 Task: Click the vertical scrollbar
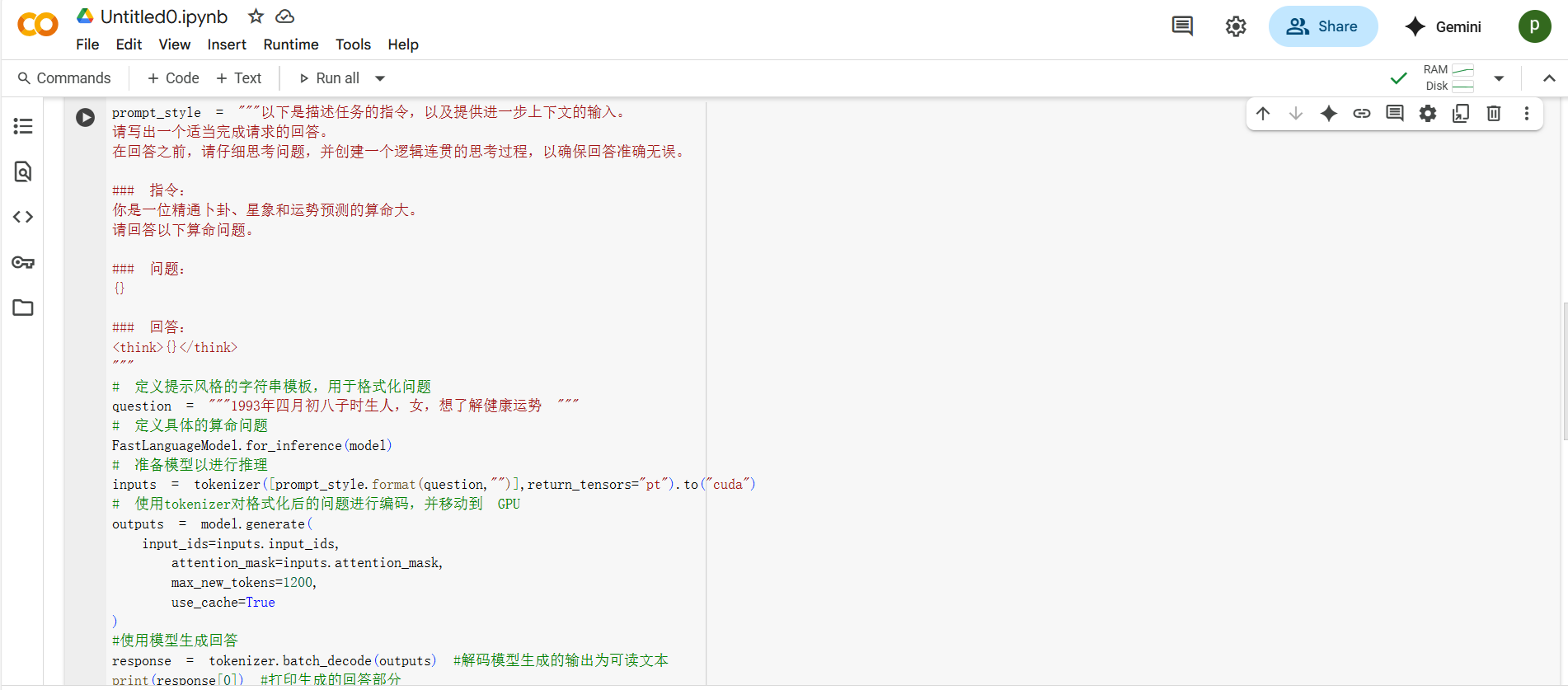(1565, 371)
